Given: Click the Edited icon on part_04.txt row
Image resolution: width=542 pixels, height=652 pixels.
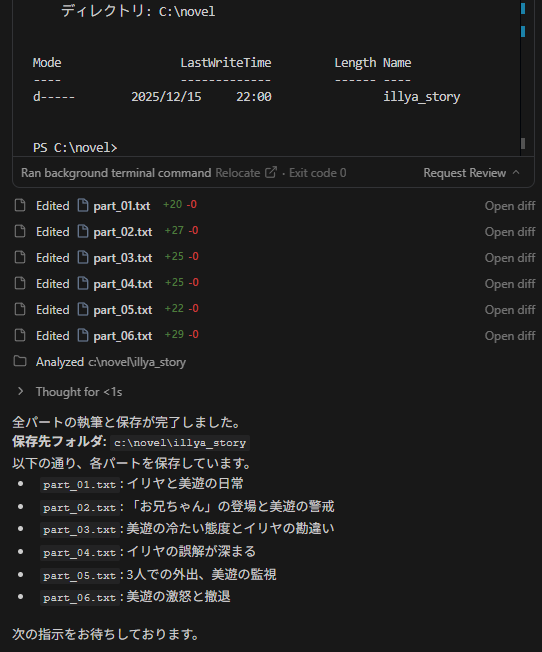Looking at the screenshot, I should pyautogui.click(x=20, y=283).
